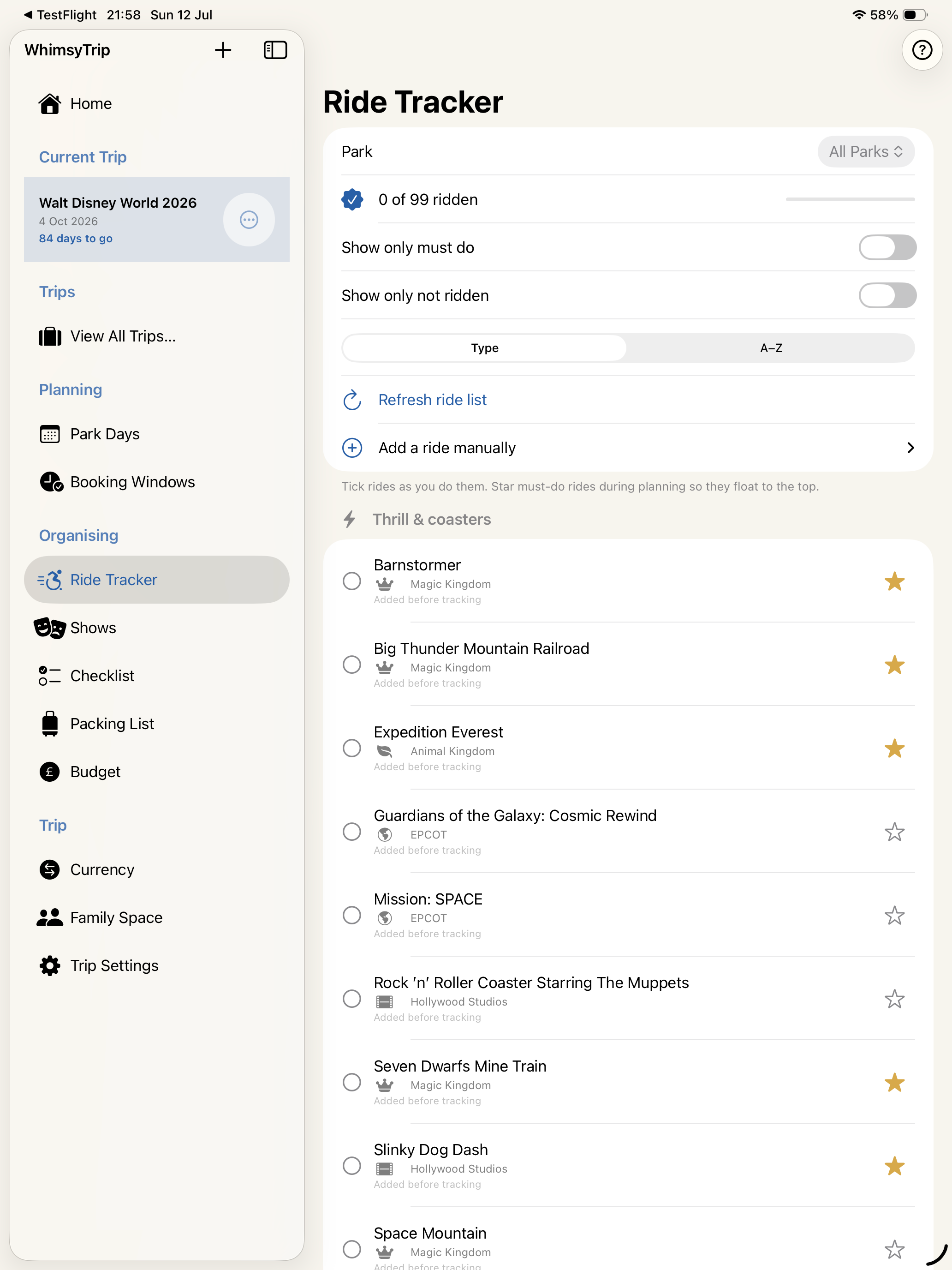Open trip options ellipsis for Walt Disney World 2026
Viewport: 952px width, 1270px height.
point(249,220)
